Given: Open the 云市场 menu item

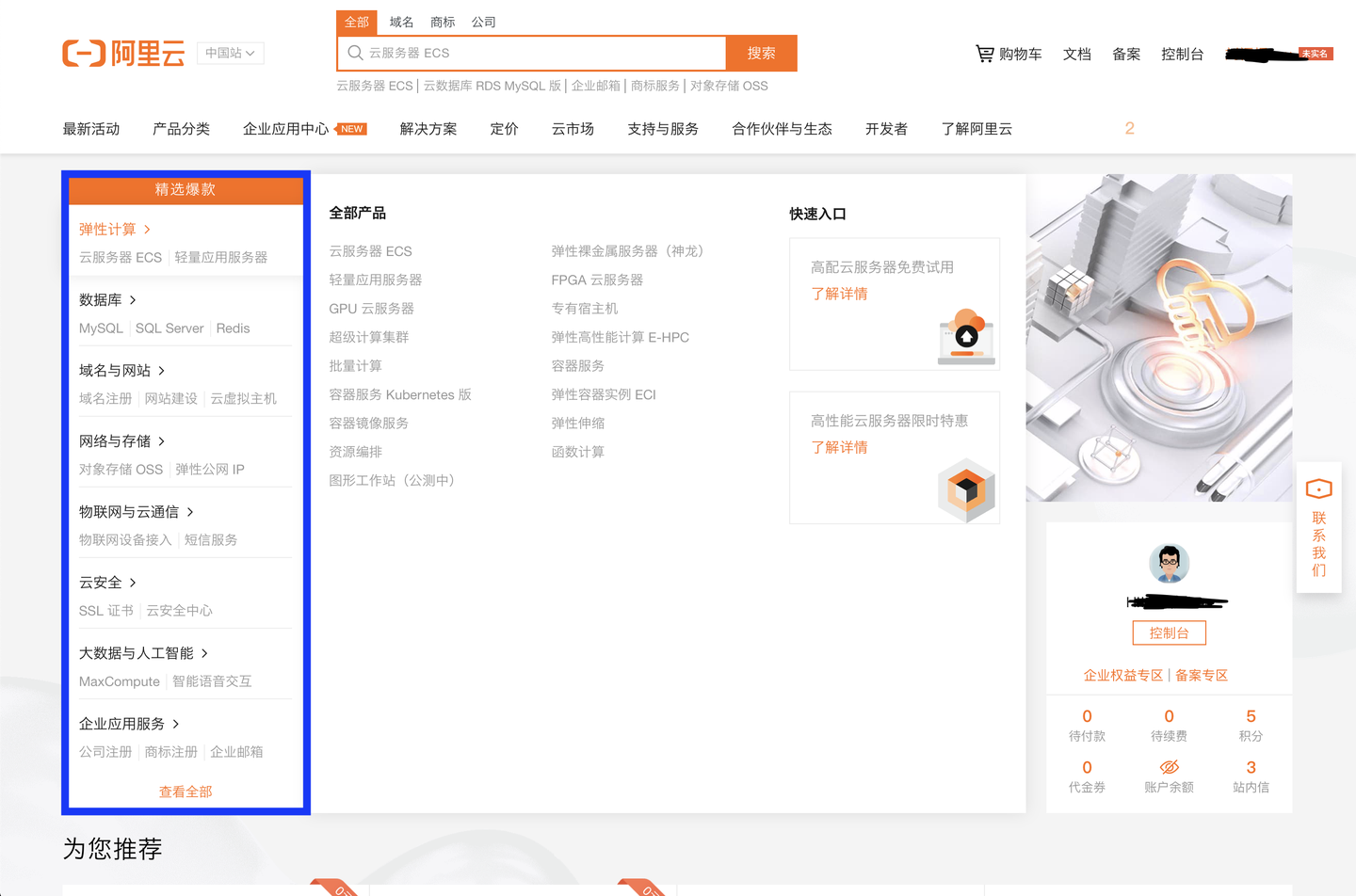Looking at the screenshot, I should 572,129.
